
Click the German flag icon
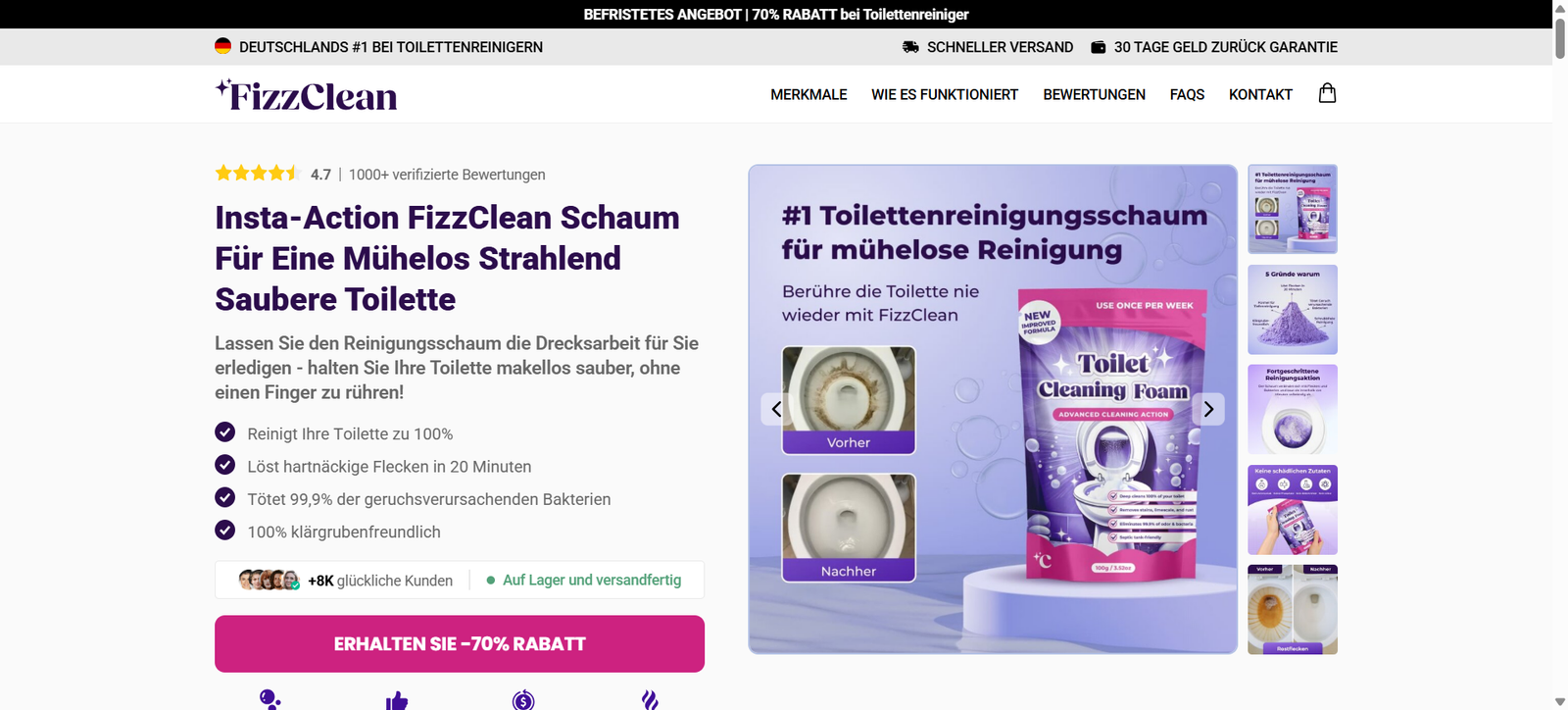(x=223, y=46)
